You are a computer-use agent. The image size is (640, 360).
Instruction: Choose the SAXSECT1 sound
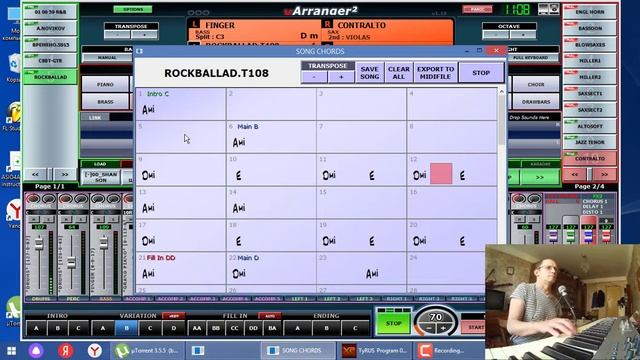(590, 93)
